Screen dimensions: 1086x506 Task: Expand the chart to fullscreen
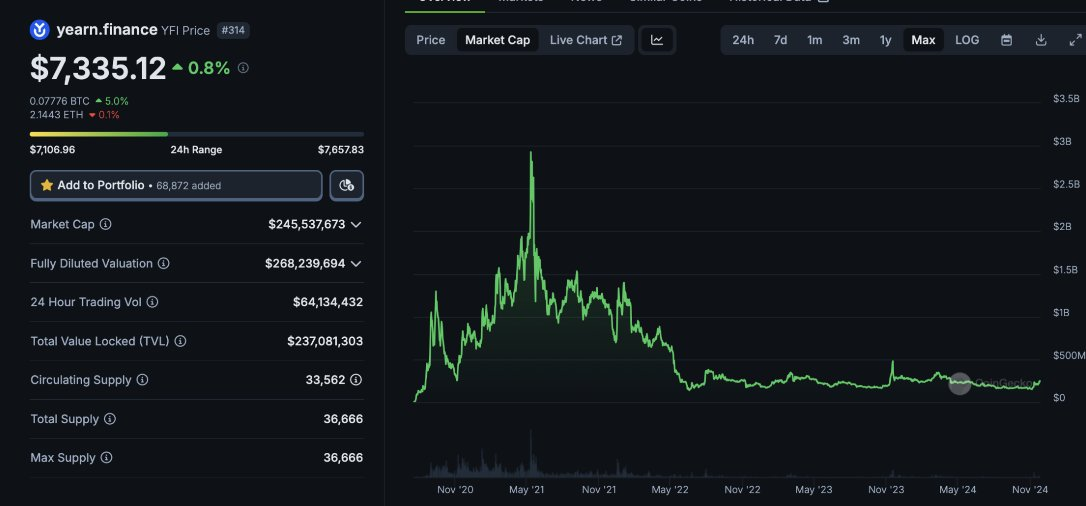[x=1075, y=40]
